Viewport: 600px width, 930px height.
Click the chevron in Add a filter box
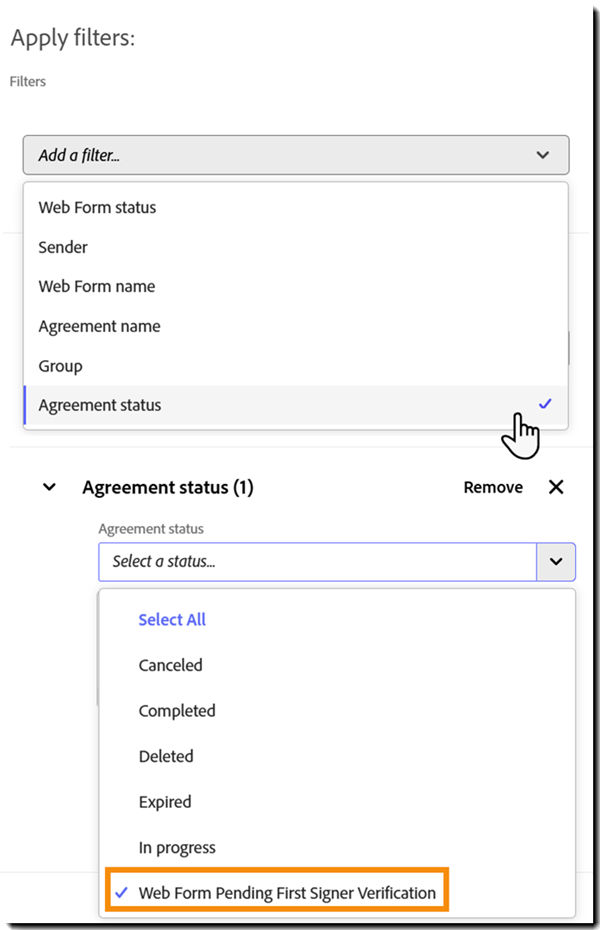pos(542,155)
